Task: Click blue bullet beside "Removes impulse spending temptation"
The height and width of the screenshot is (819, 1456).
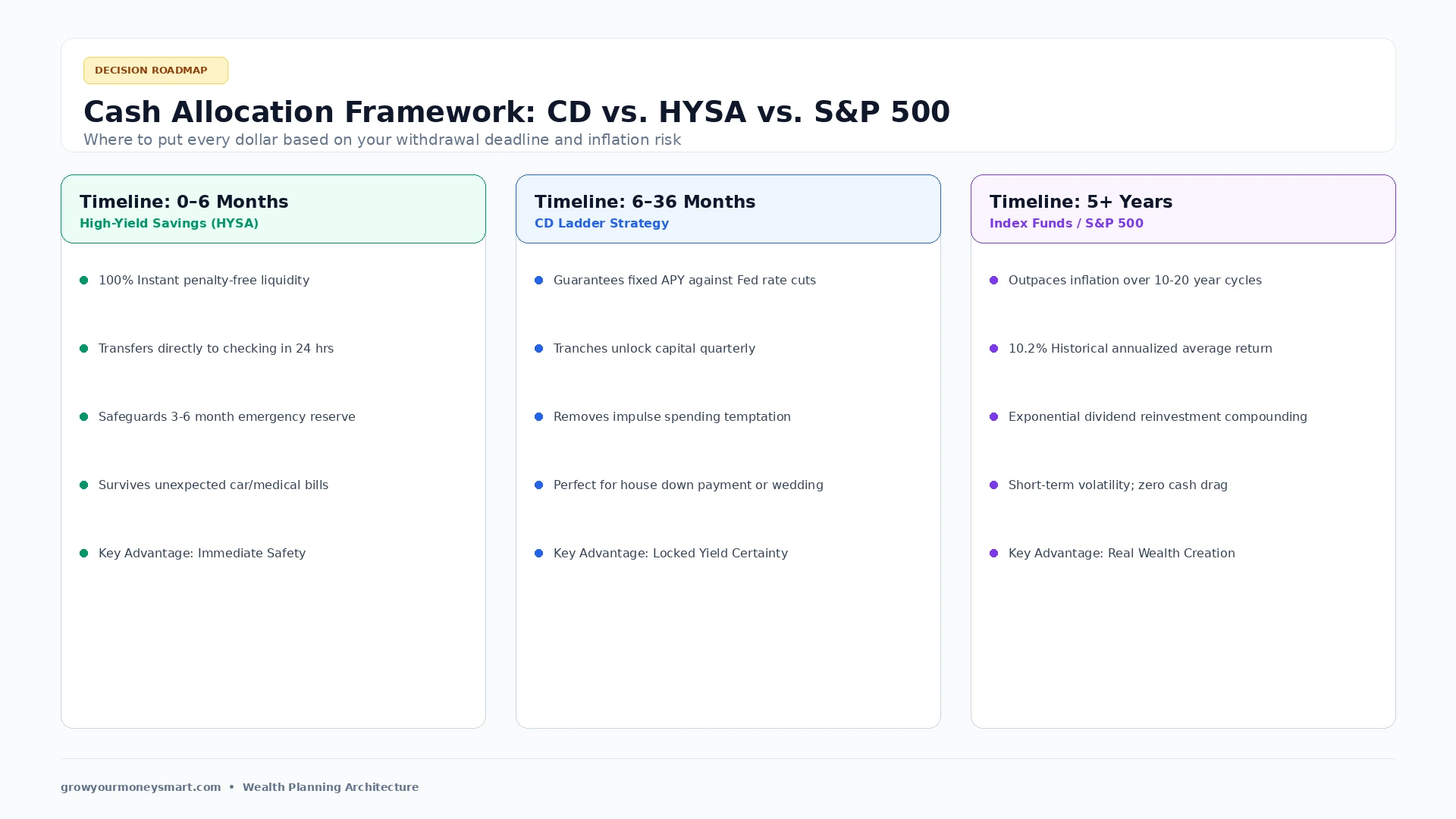Action: [539, 417]
